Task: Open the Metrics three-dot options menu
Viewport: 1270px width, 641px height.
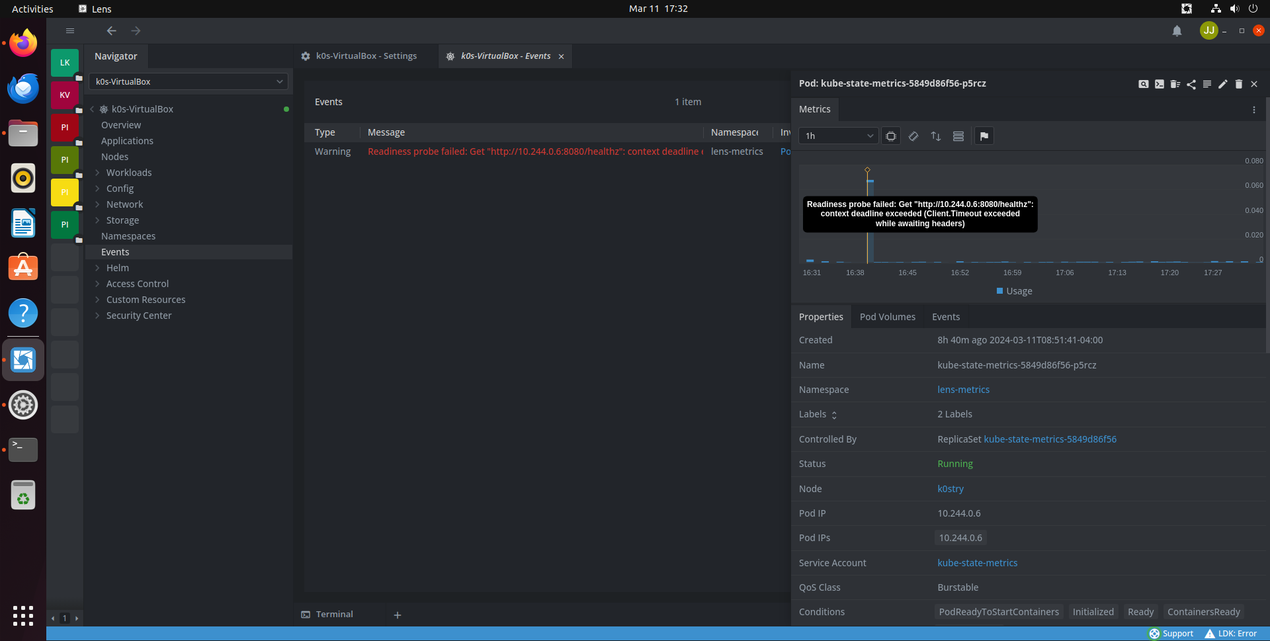Action: click(x=1254, y=110)
